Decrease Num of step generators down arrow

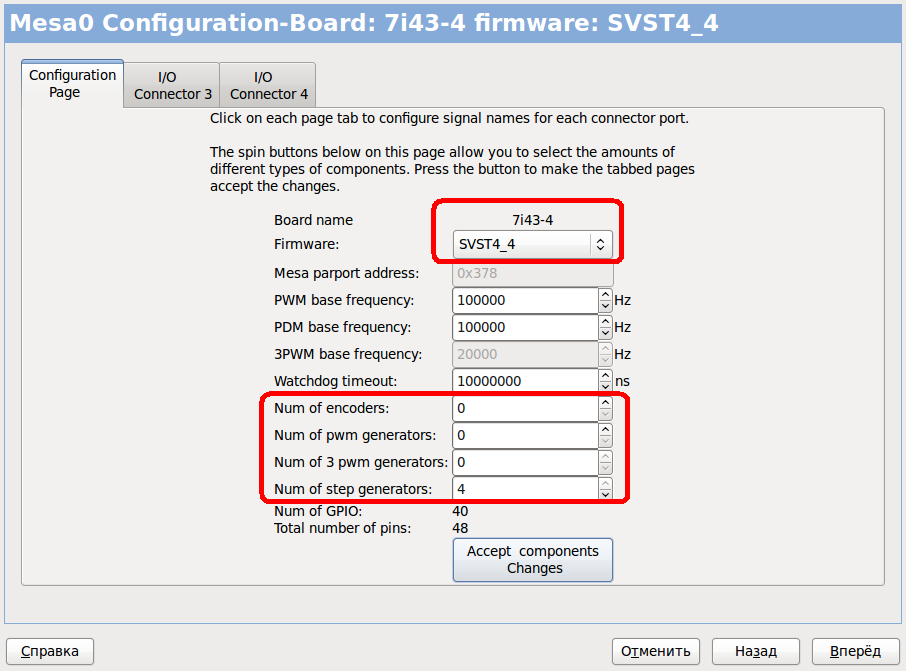605,495
